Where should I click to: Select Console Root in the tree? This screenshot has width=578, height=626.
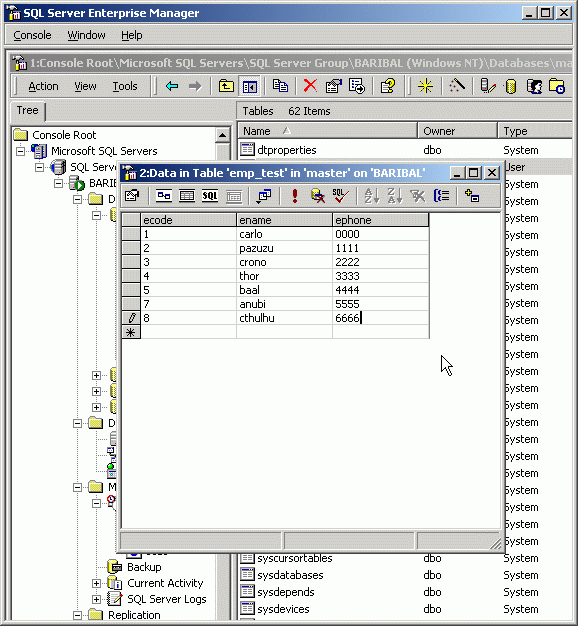tap(64, 135)
